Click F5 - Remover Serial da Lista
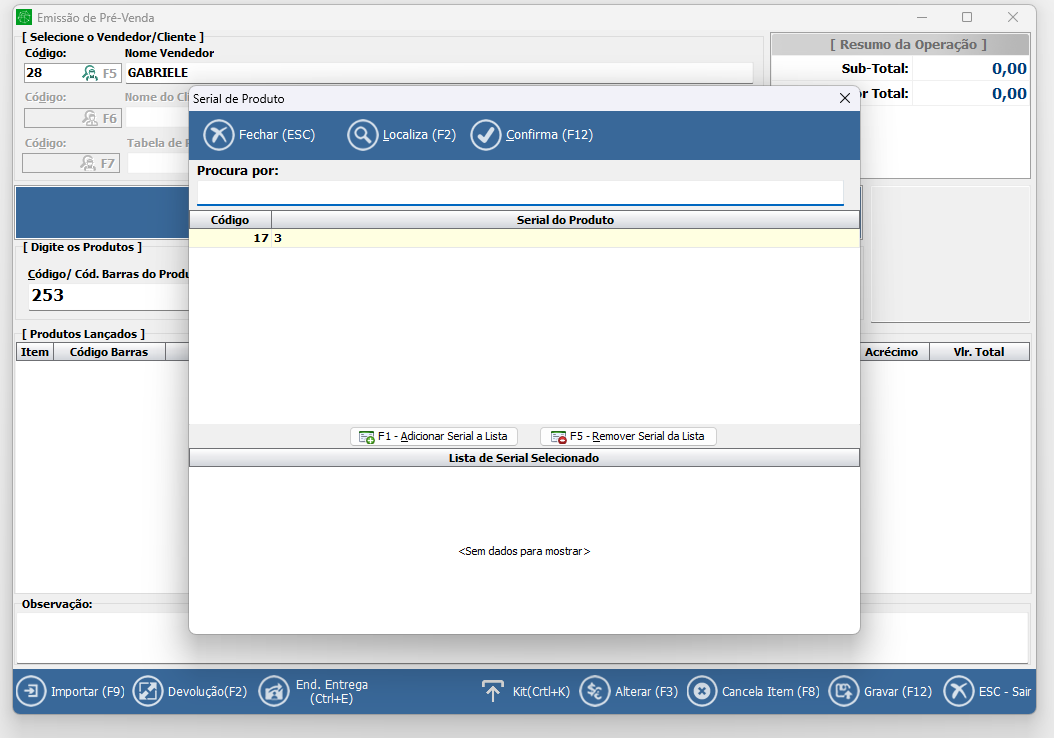 [628, 436]
